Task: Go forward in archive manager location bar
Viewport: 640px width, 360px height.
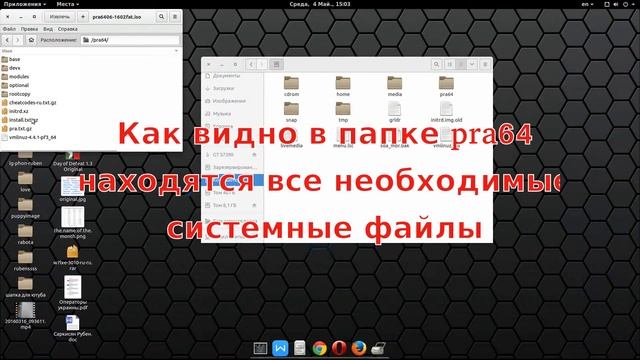Action: pos(18,40)
